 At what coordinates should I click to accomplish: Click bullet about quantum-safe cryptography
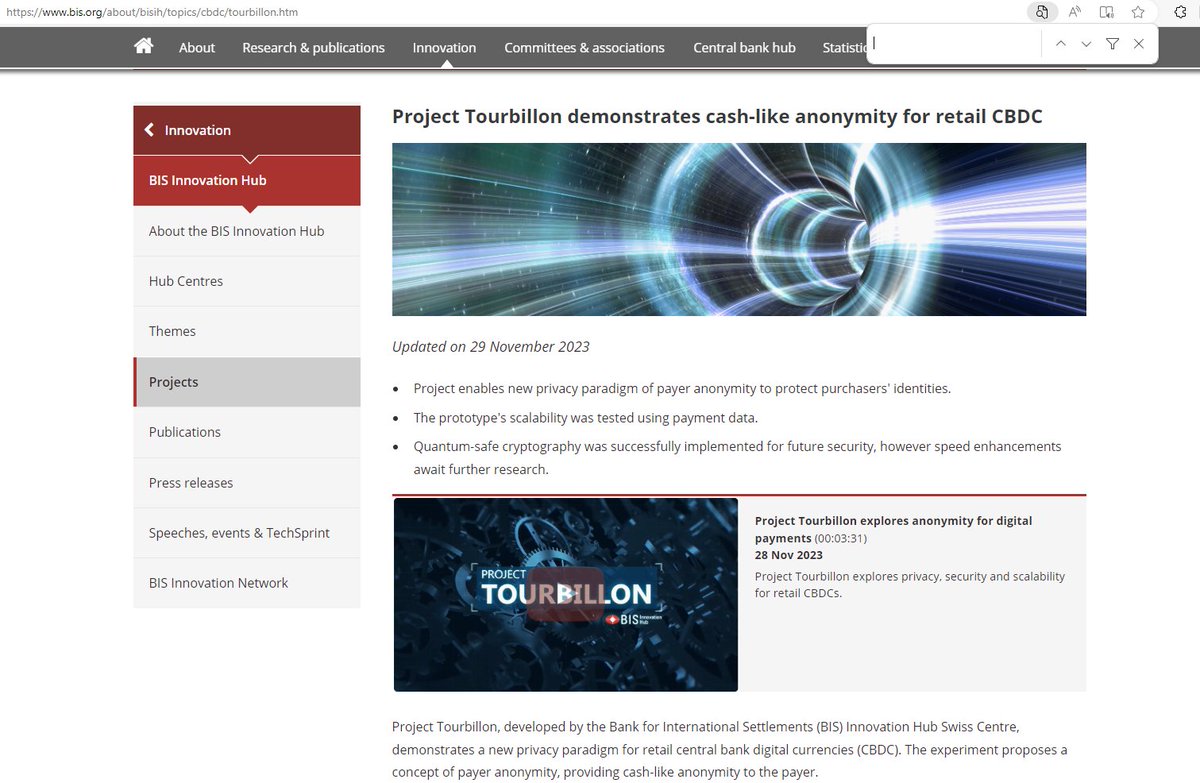click(738, 458)
